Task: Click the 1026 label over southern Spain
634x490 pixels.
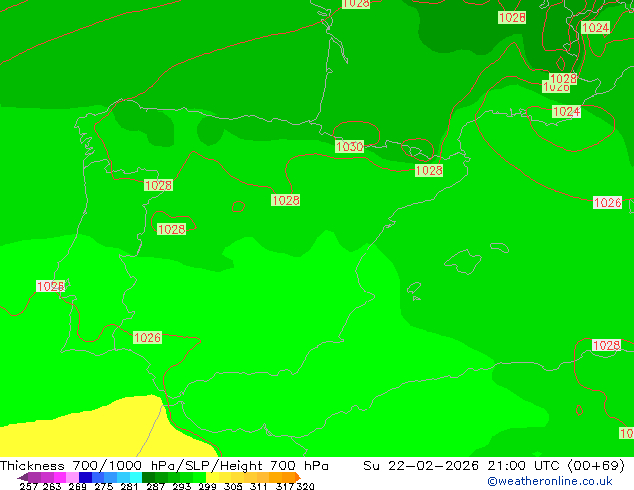Action: (x=147, y=338)
